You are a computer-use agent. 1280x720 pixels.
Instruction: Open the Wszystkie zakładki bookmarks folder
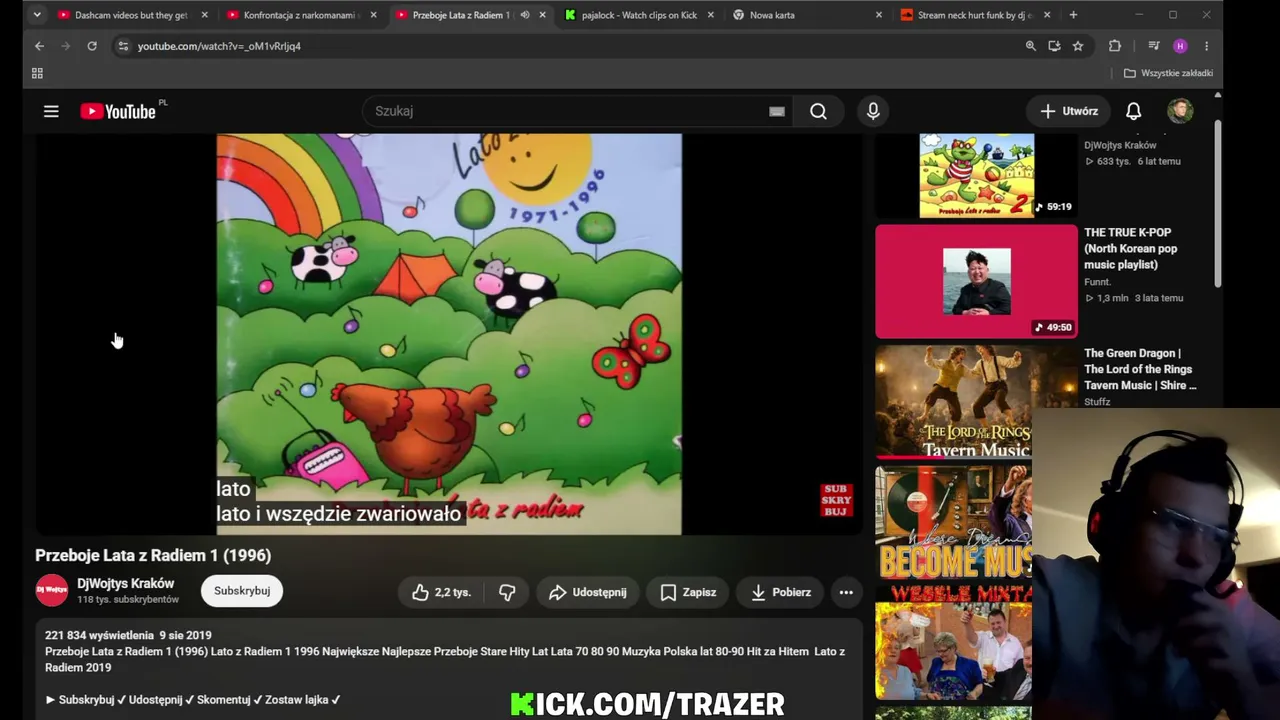point(1168,73)
